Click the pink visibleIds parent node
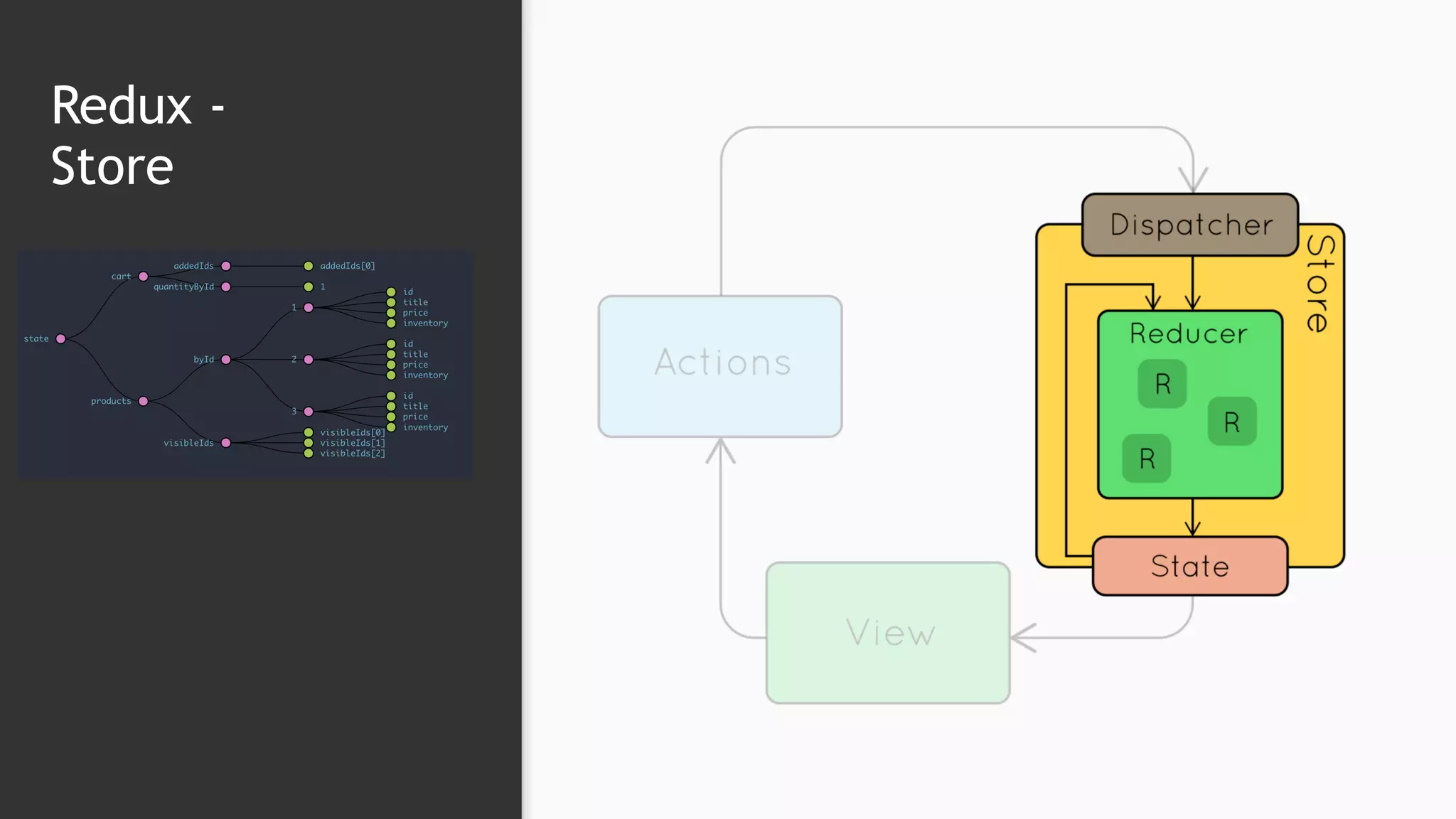 (226, 443)
